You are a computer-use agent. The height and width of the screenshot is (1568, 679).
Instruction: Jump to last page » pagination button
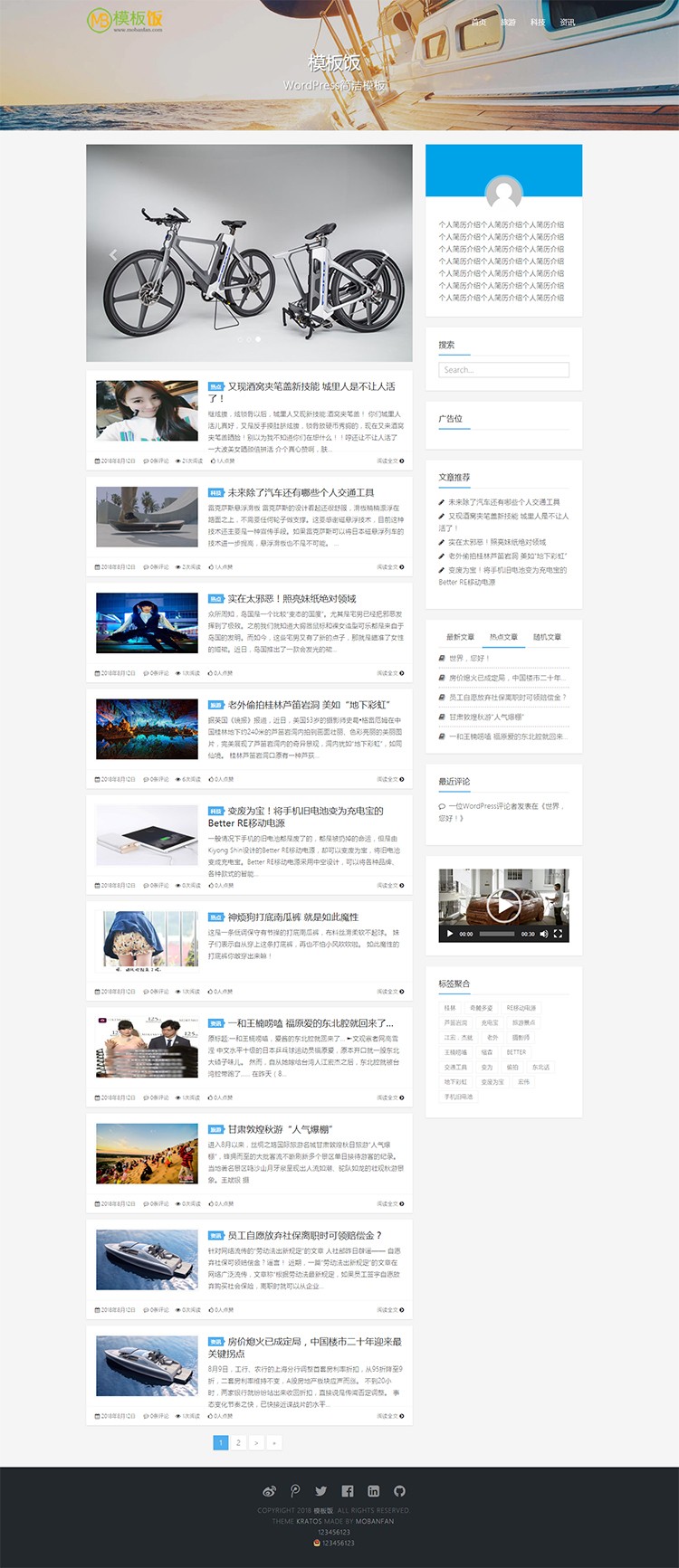click(273, 1442)
